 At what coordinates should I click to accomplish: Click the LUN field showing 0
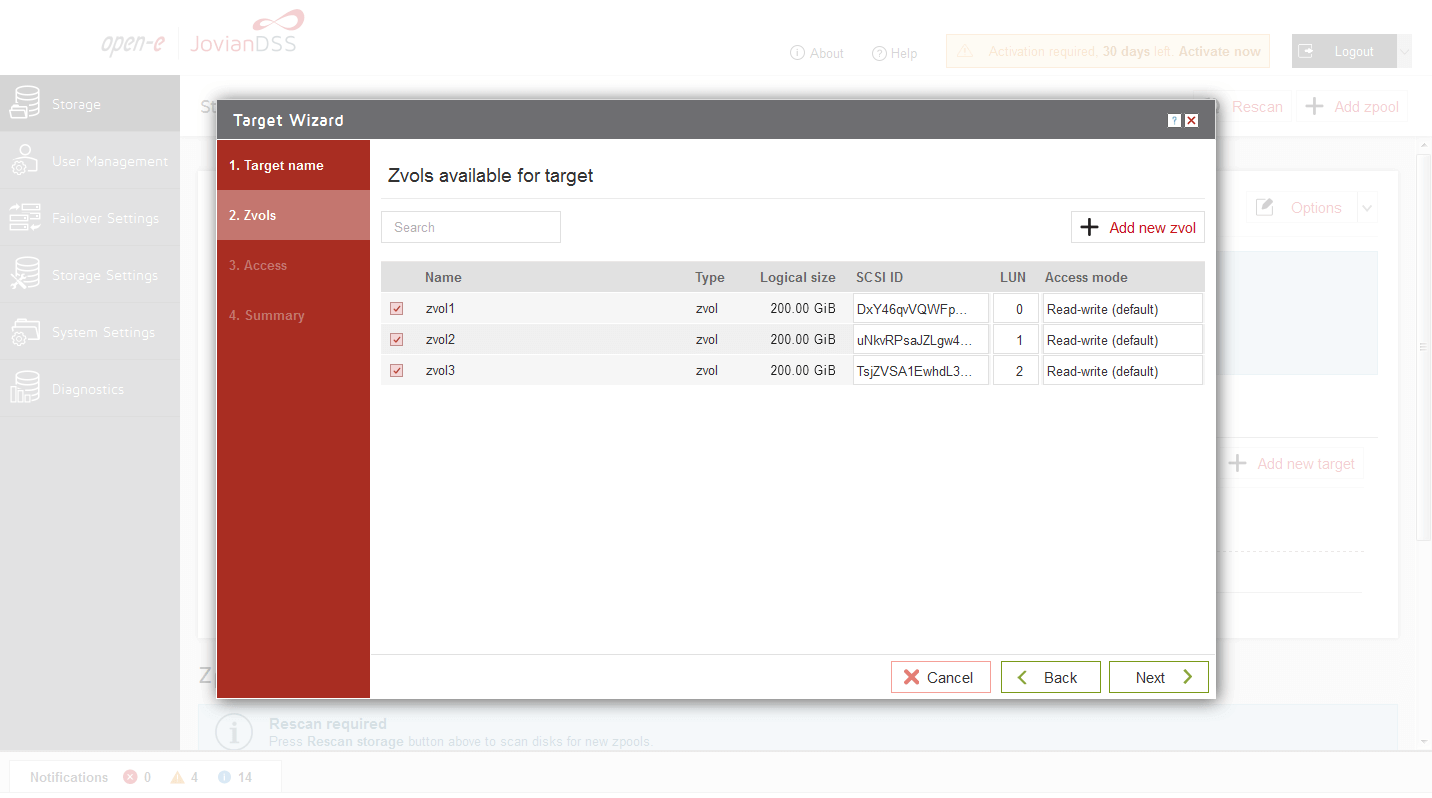[x=1016, y=309]
